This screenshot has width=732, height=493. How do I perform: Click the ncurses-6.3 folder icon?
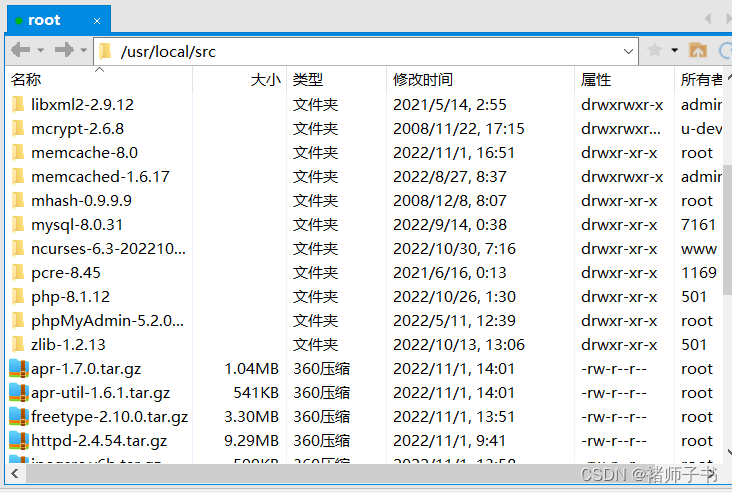coord(18,248)
